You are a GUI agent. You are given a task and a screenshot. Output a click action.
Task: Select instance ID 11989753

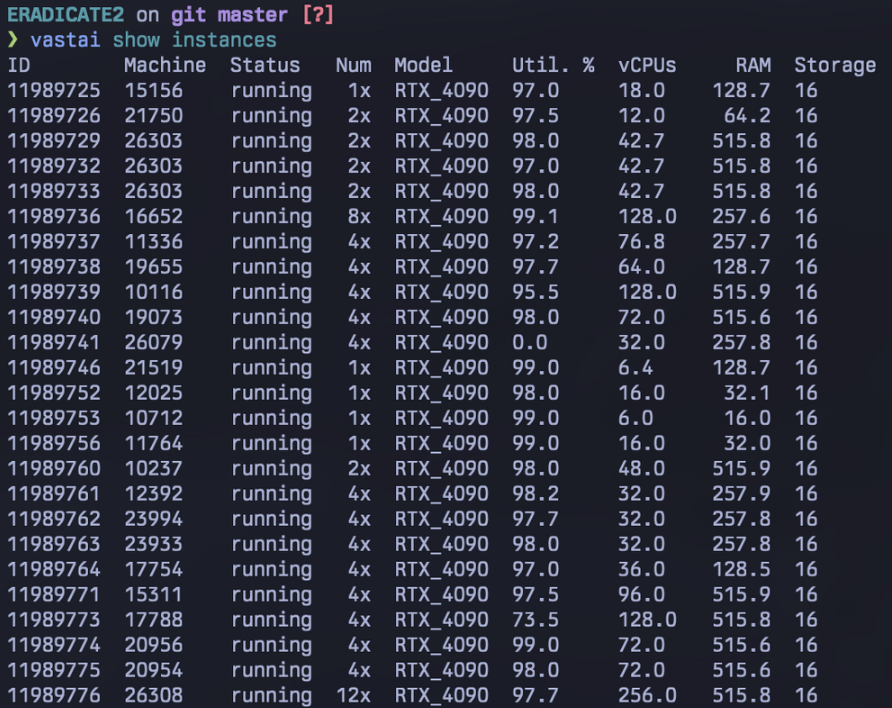pyautogui.click(x=54, y=418)
